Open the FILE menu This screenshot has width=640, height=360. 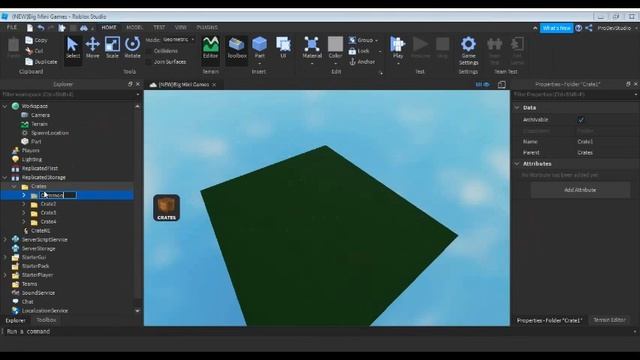(x=12, y=28)
